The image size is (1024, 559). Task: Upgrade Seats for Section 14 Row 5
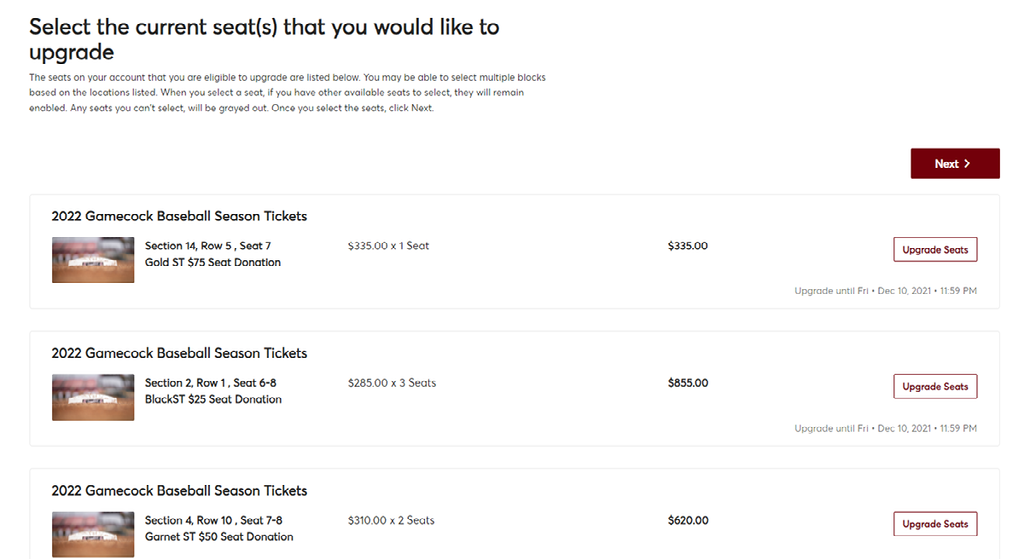934,250
